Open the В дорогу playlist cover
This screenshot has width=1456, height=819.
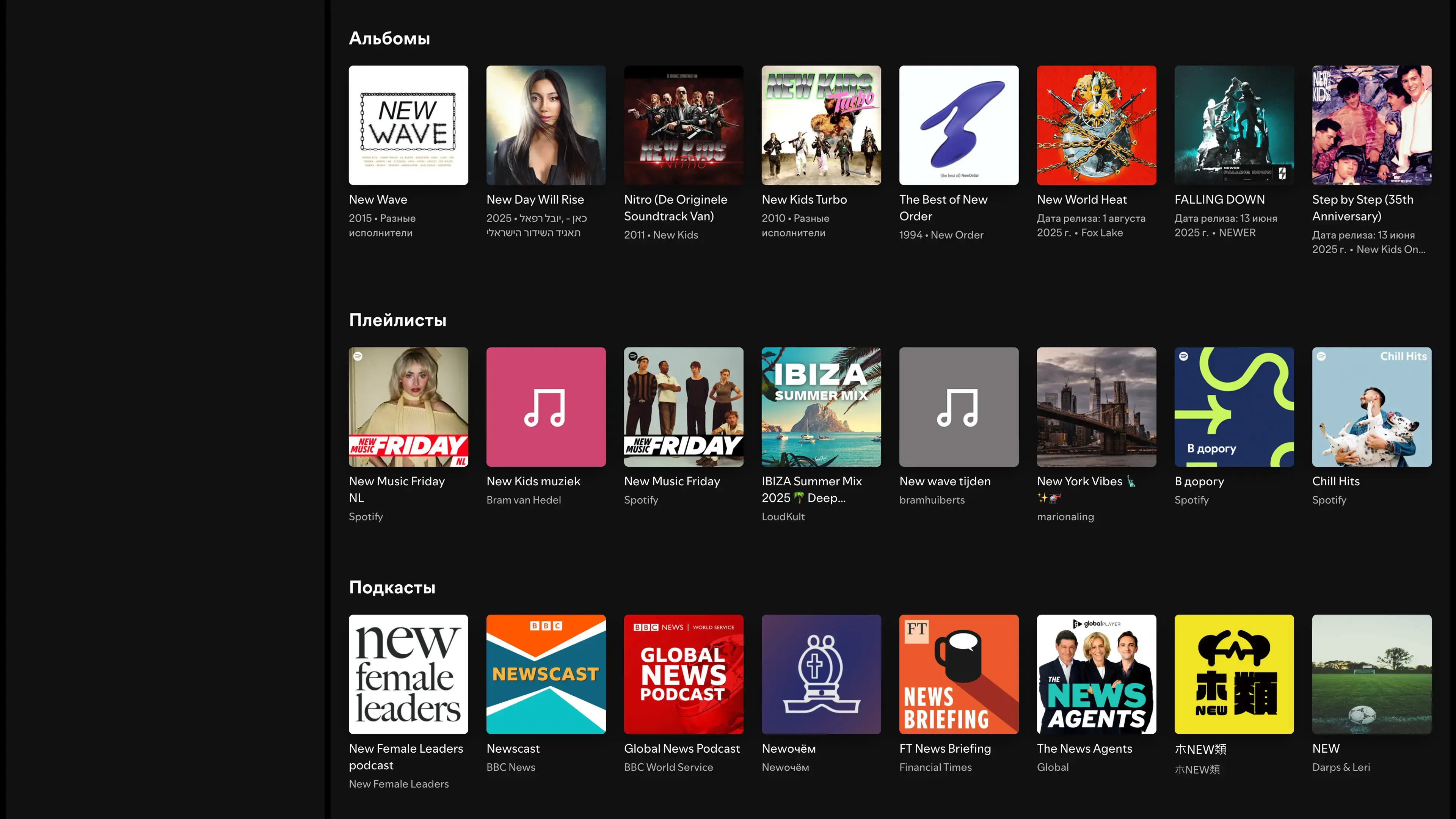pos(1234,406)
